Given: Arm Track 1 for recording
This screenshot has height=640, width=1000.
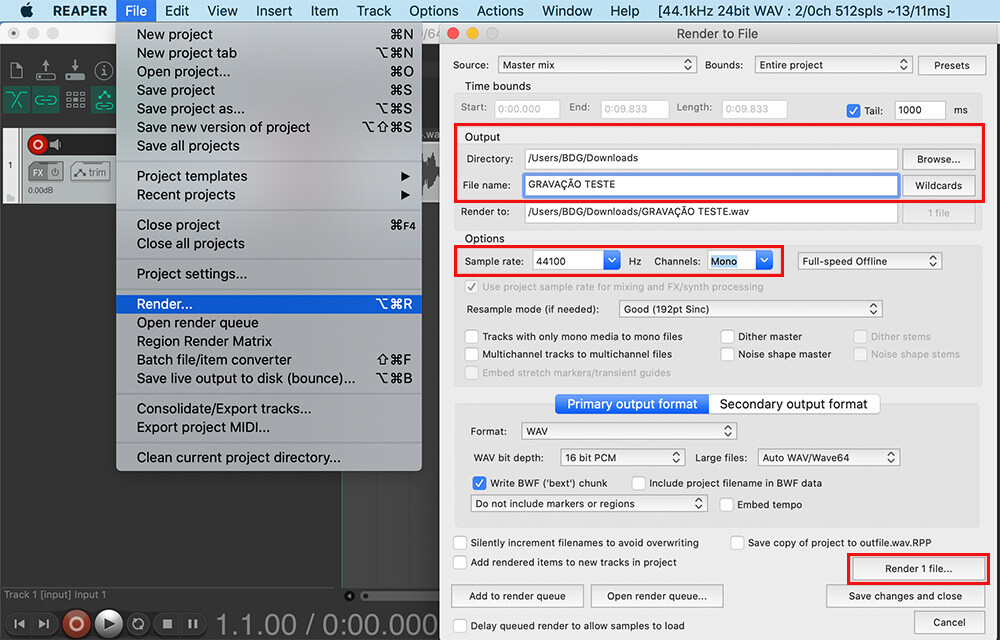Looking at the screenshot, I should [x=38, y=145].
